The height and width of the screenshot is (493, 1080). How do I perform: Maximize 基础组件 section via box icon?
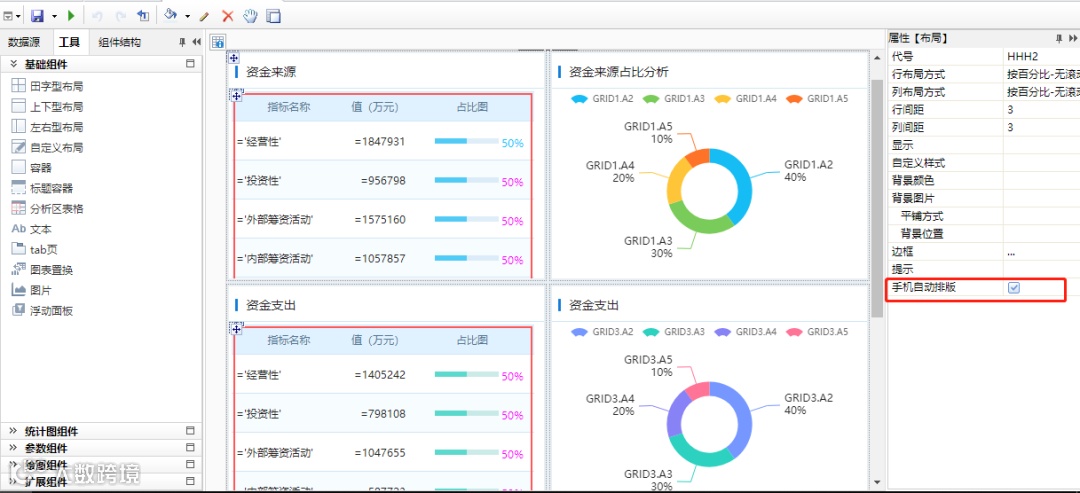tap(191, 64)
